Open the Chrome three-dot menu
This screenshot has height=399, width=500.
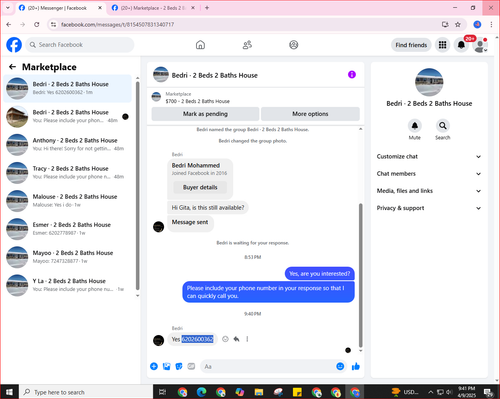(491, 24)
